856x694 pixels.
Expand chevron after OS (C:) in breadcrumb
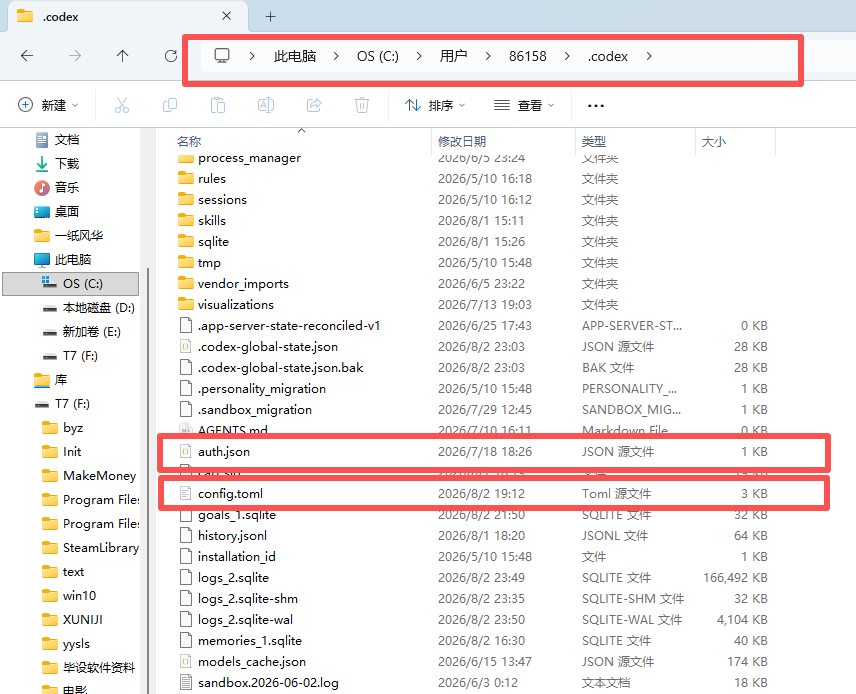[x=419, y=56]
